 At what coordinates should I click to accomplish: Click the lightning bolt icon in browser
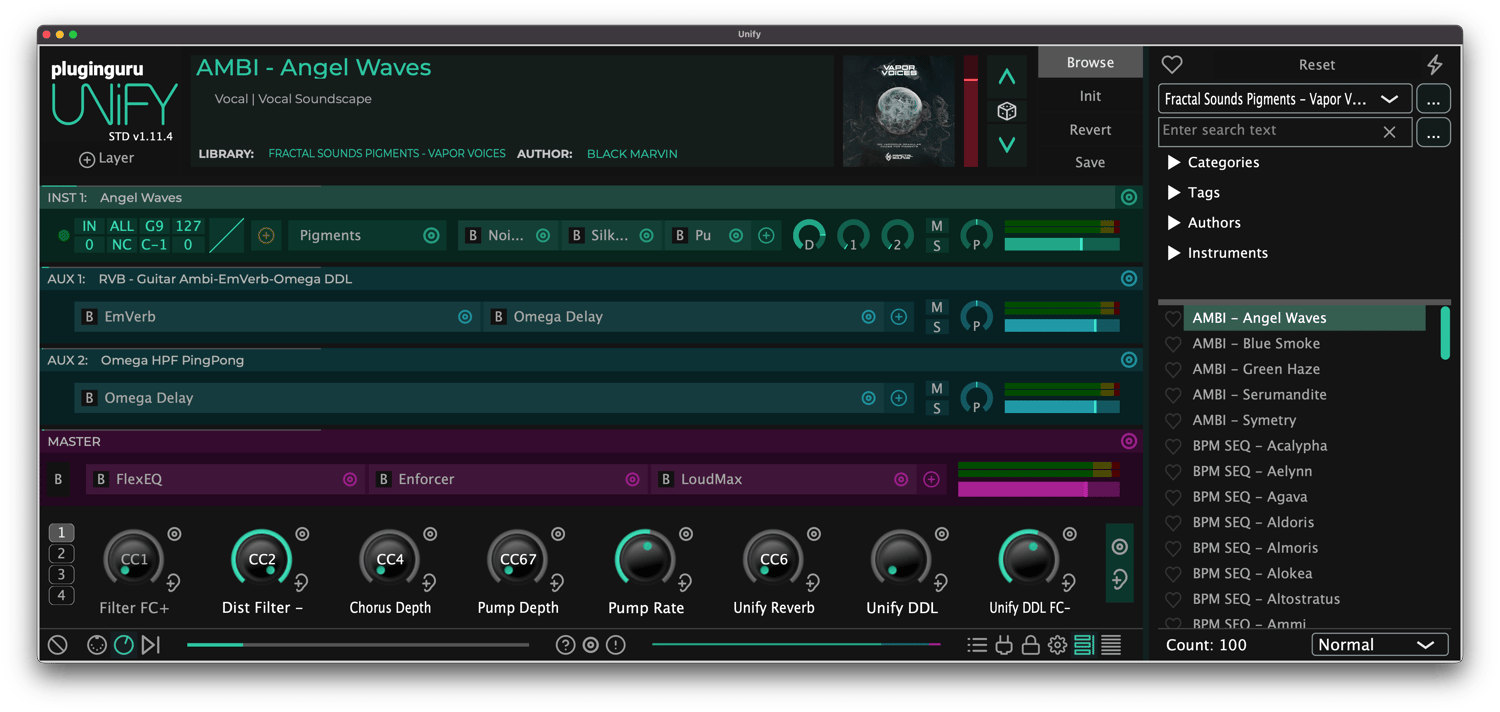[x=1434, y=64]
